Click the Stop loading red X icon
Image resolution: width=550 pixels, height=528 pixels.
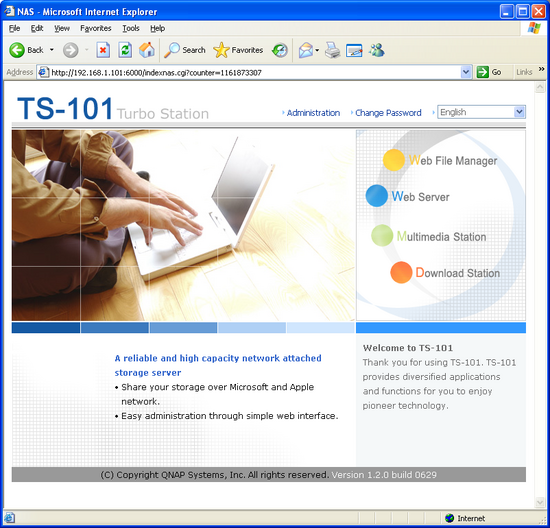click(x=103, y=50)
